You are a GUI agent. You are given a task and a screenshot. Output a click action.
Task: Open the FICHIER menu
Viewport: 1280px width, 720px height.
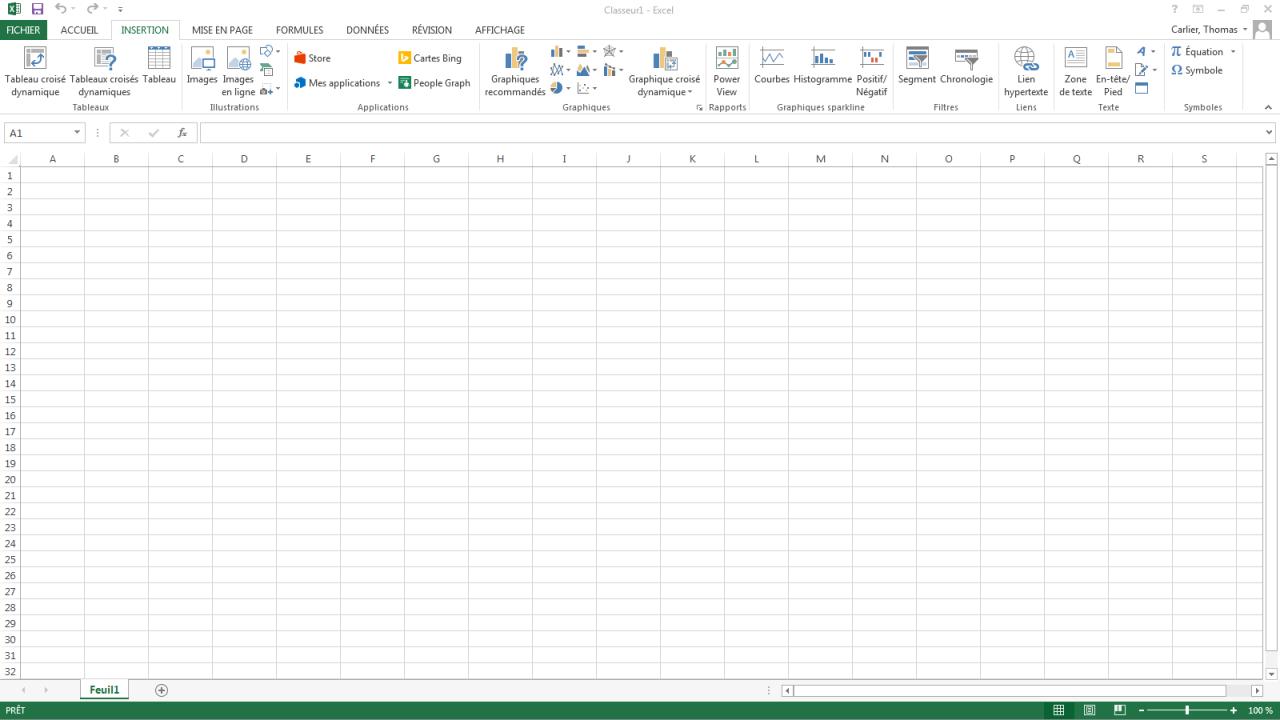pyautogui.click(x=23, y=30)
